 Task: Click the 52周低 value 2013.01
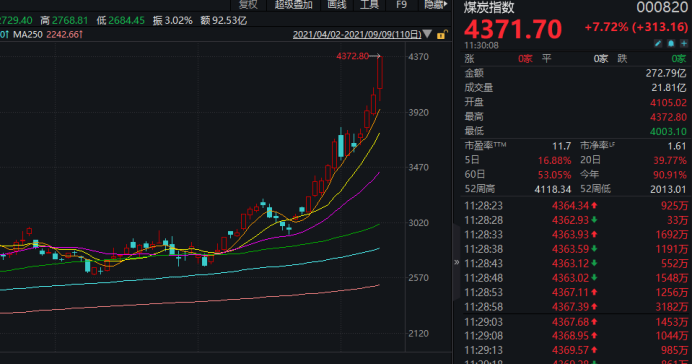[x=668, y=190]
